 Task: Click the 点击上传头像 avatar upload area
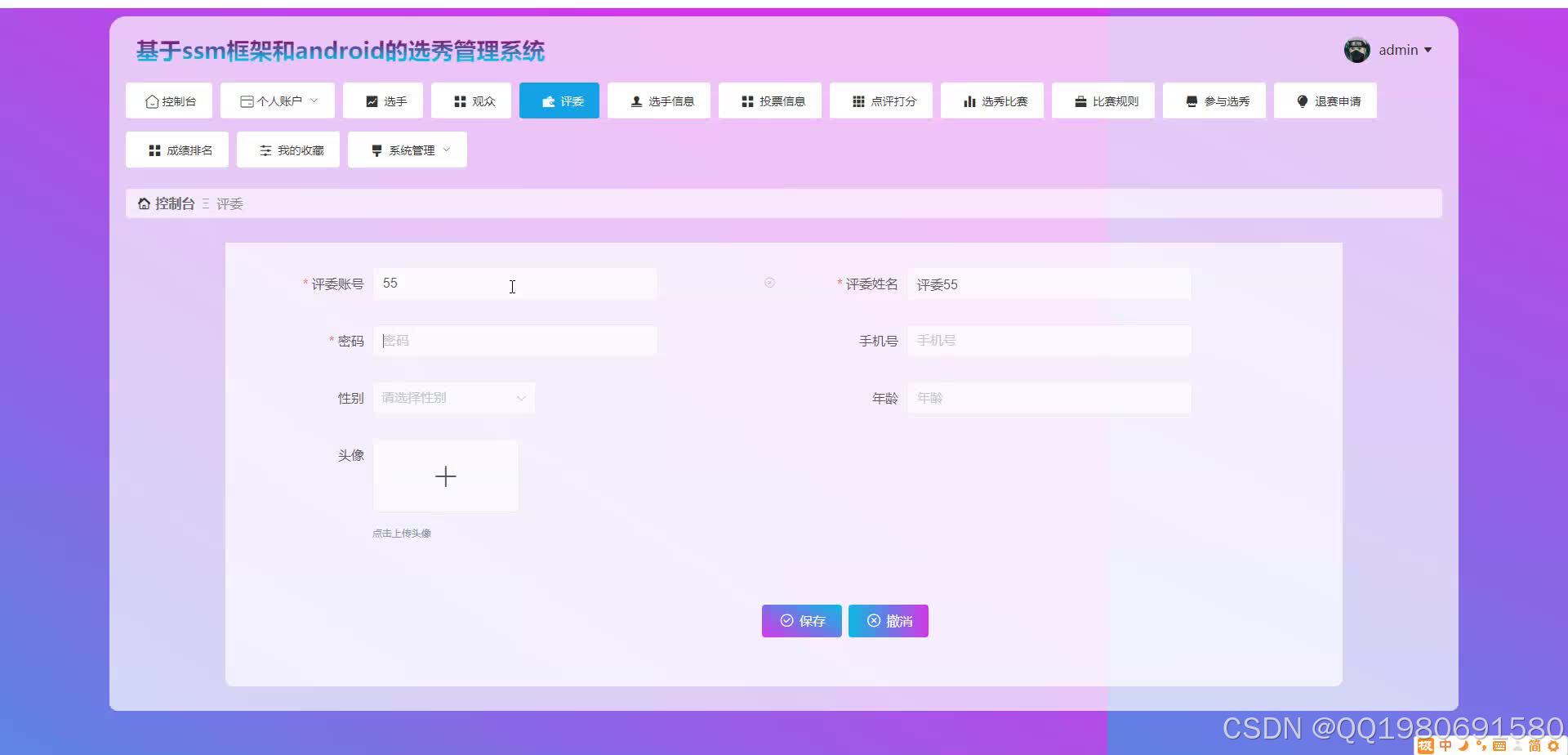click(x=445, y=476)
